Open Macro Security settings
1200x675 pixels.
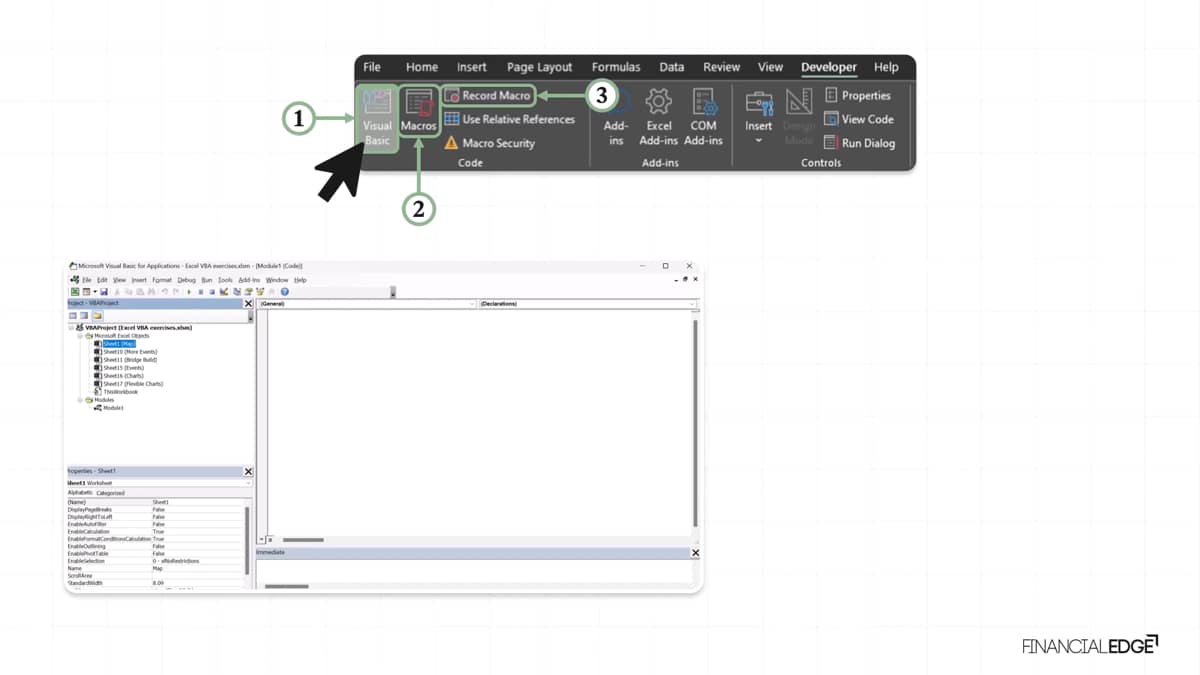tap(489, 143)
